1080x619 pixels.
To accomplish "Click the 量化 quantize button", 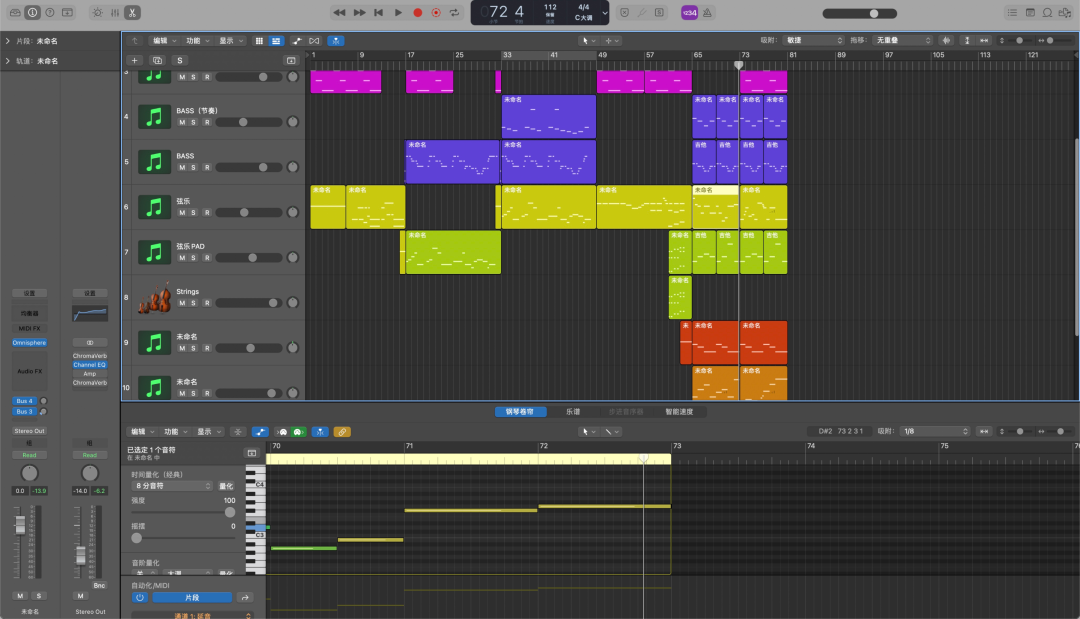I will (226, 486).
